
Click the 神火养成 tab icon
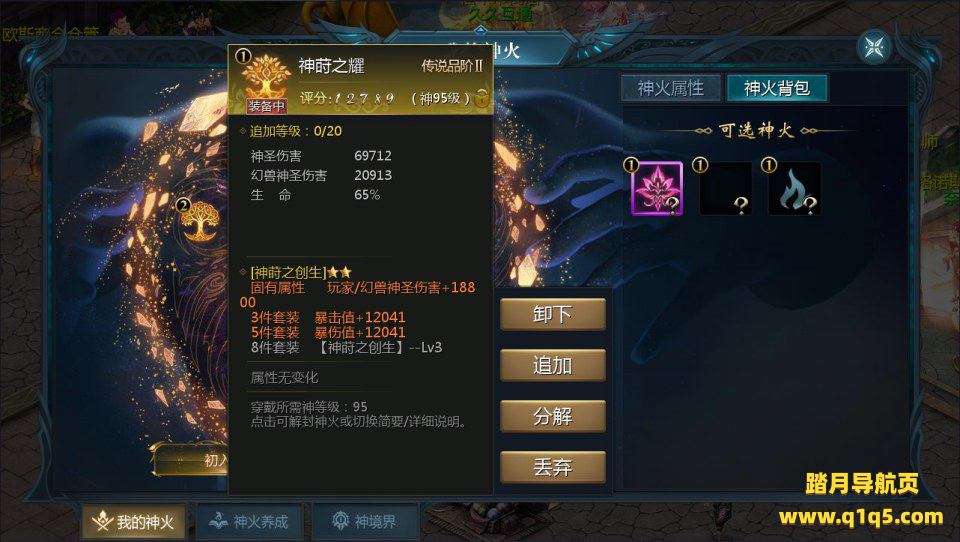pyautogui.click(x=219, y=521)
